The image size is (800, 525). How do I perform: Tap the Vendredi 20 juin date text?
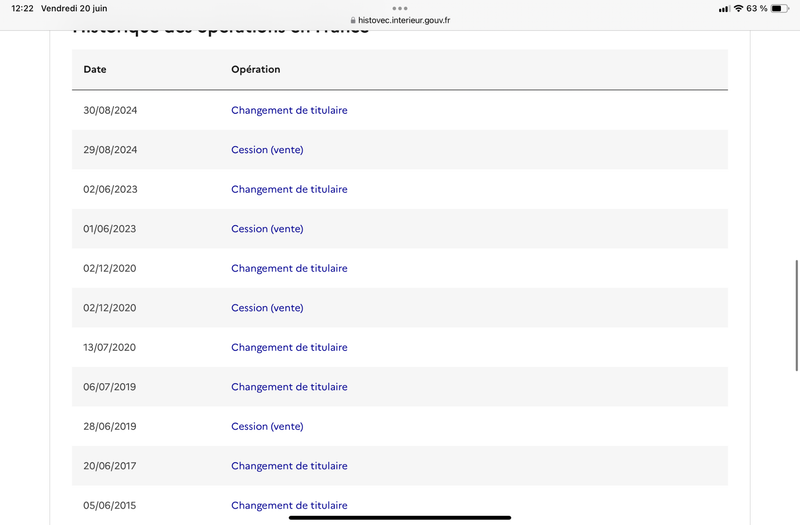(x=74, y=8)
